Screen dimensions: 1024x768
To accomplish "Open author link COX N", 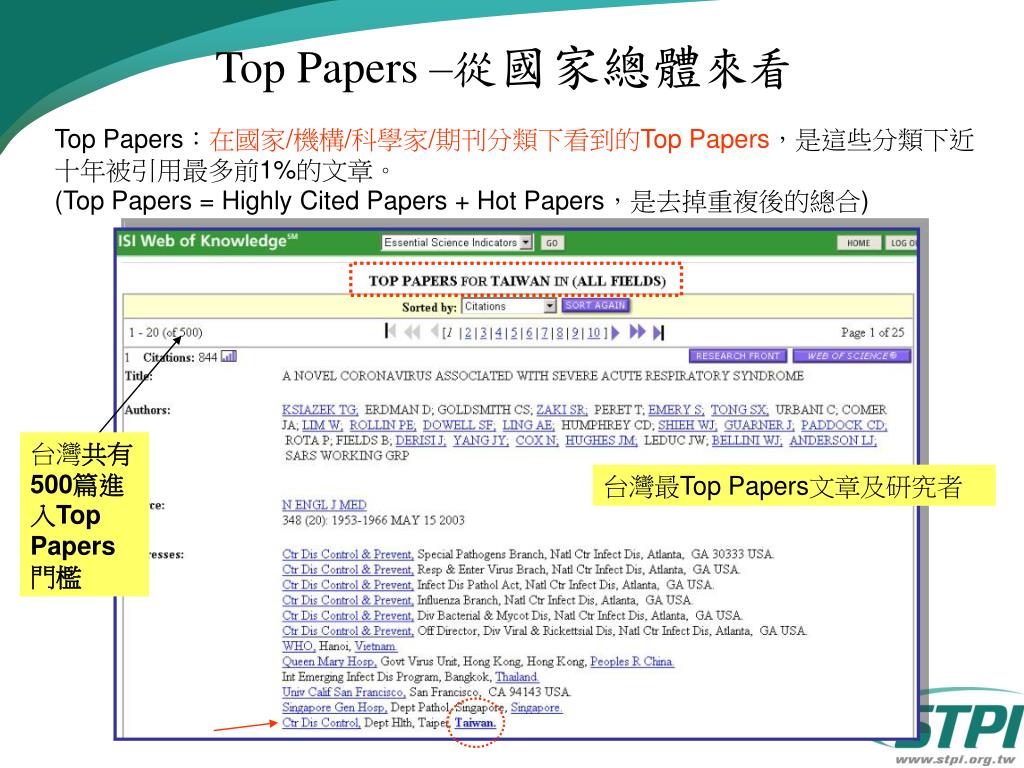I will pyautogui.click(x=537, y=441).
